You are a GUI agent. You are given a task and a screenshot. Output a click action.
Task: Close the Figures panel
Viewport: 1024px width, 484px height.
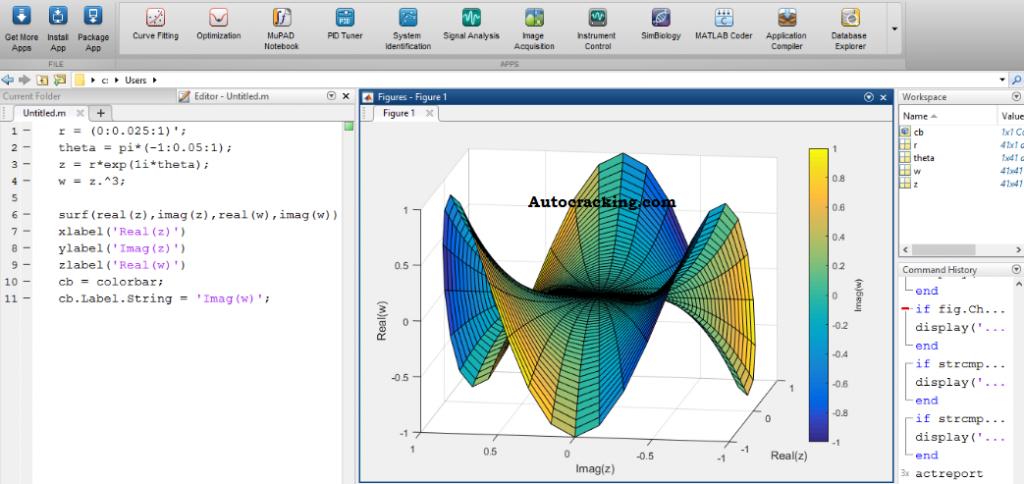[883, 97]
